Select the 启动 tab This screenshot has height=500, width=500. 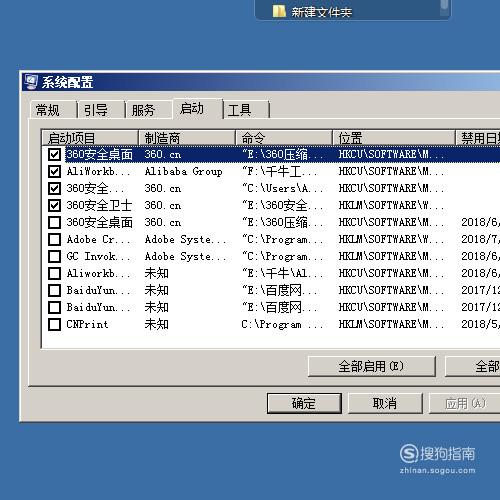pos(197,109)
